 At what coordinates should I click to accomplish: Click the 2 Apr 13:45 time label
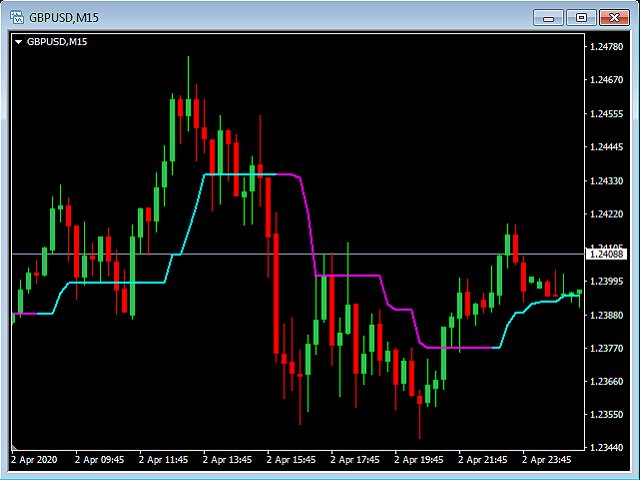(x=227, y=460)
